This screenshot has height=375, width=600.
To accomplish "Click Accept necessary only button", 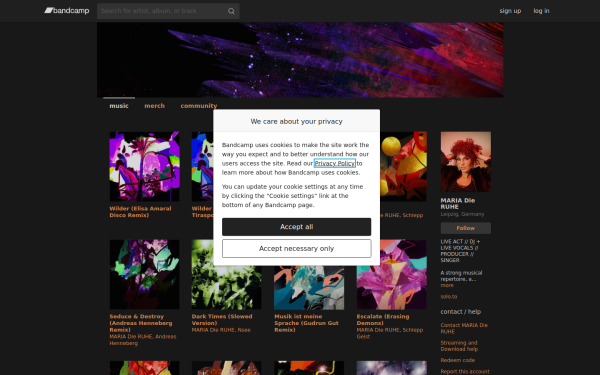I will click(x=297, y=249).
